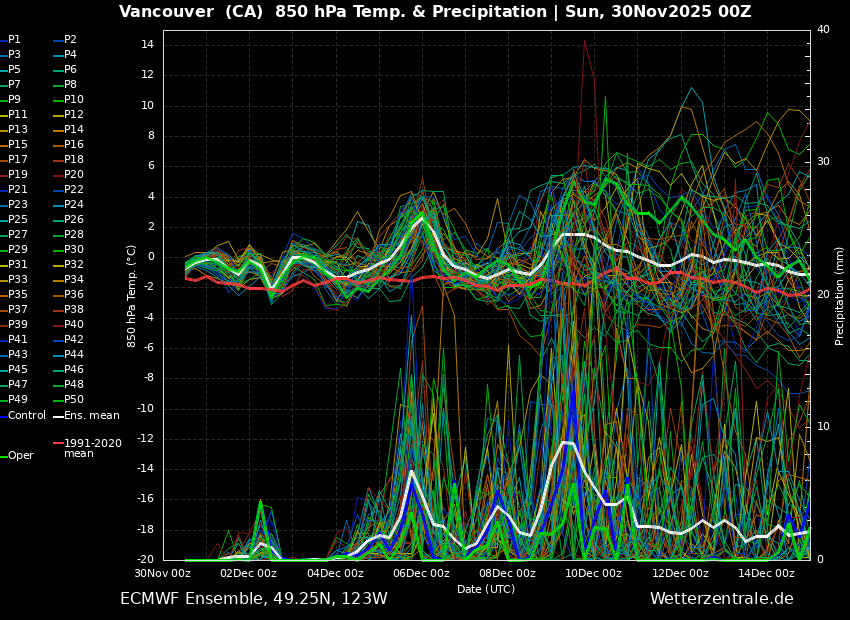Click the 30Nov 00z date tick label
Viewport: 850px width, 620px height.
click(x=163, y=573)
